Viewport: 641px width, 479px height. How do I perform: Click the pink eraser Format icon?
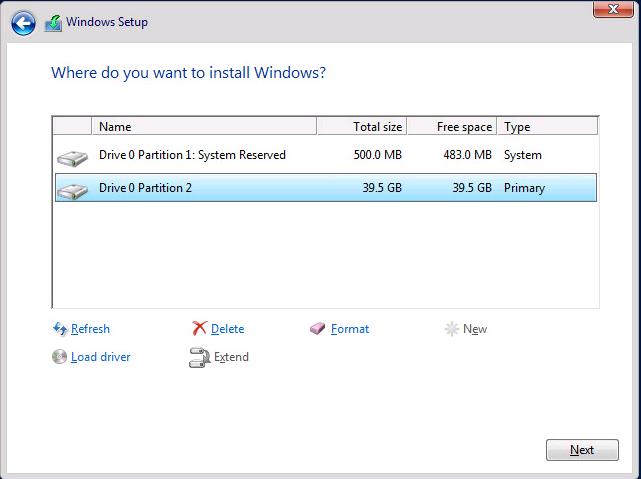coord(317,328)
